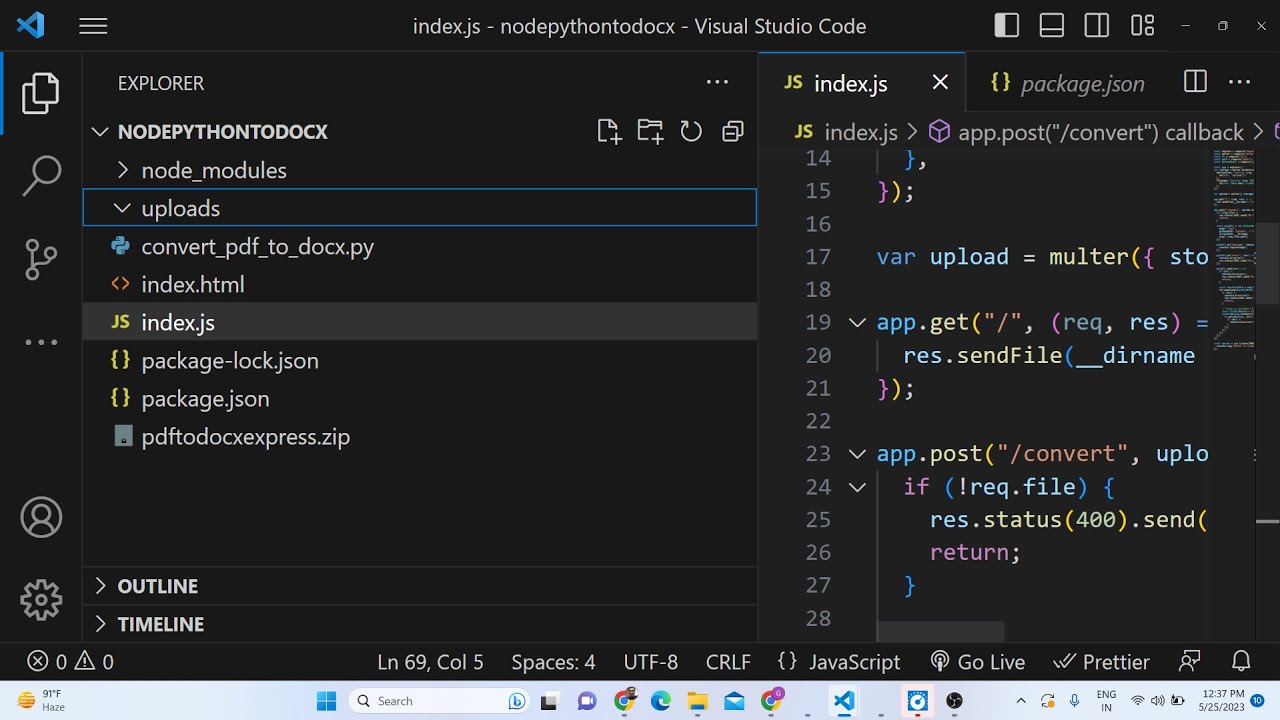Expand the OUTLINE section

[157, 586]
